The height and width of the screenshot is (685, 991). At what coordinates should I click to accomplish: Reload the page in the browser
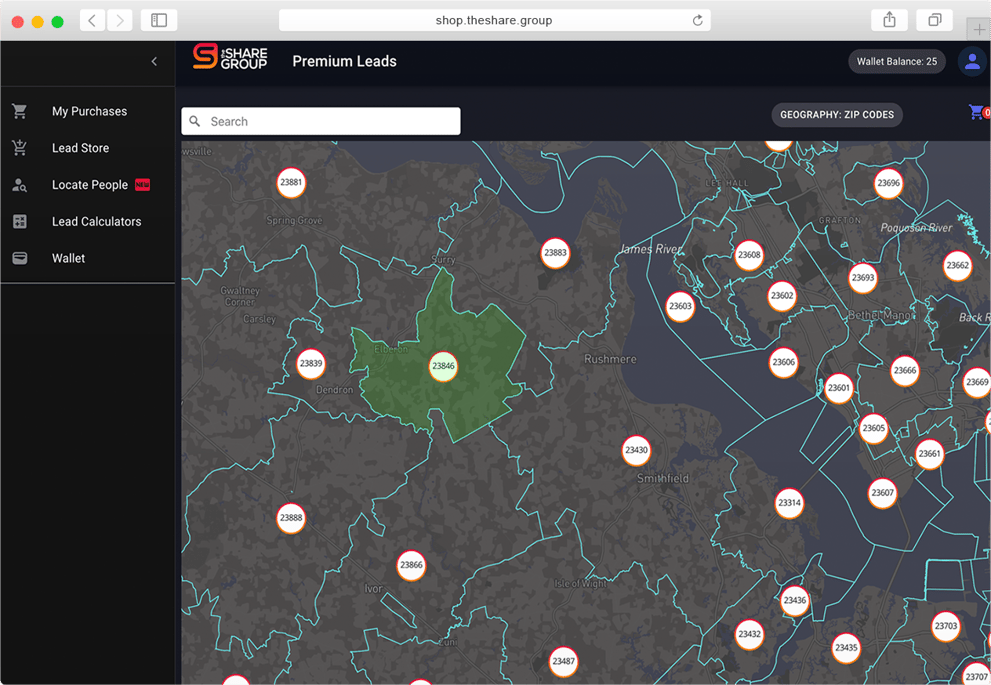(x=697, y=20)
